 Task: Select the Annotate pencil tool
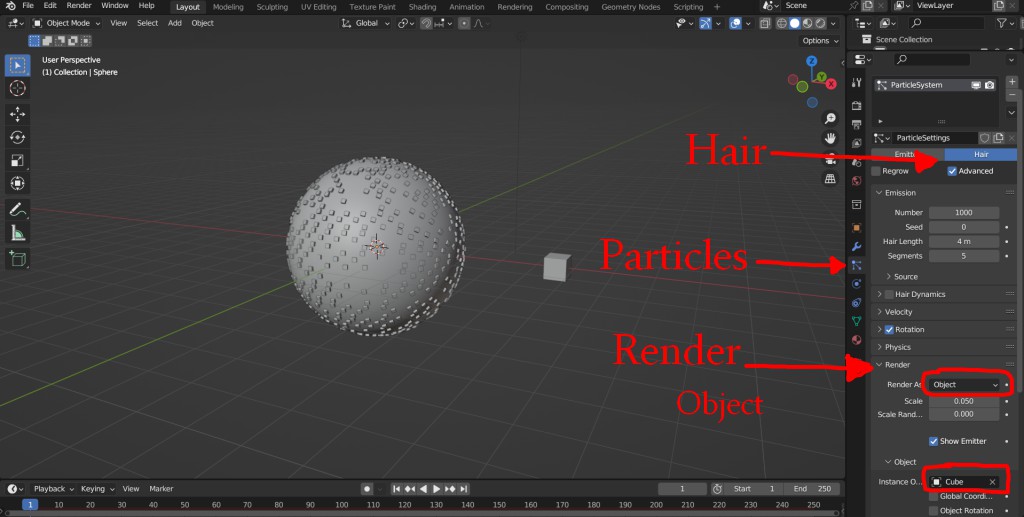pos(18,210)
